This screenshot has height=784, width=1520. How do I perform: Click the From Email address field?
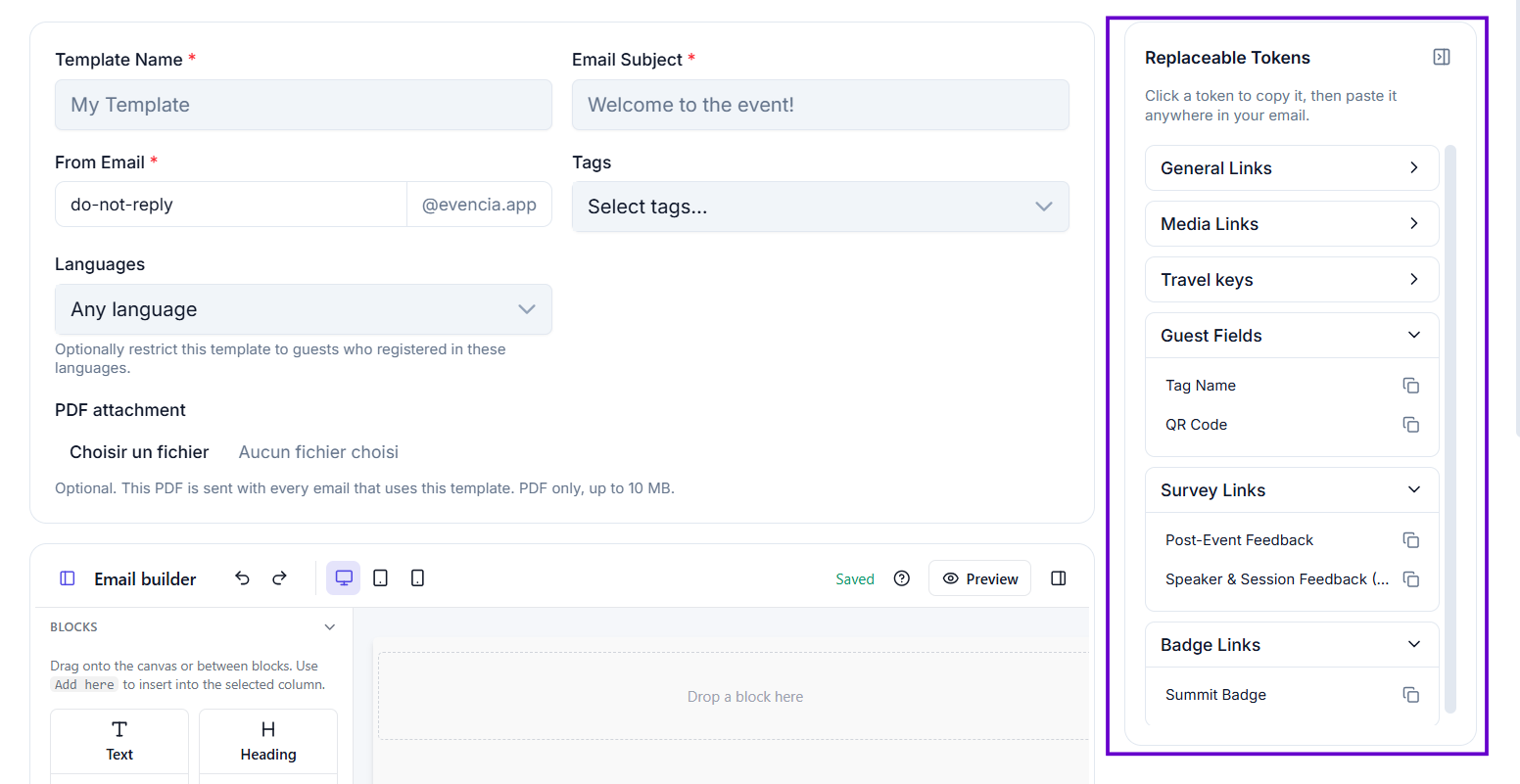coord(231,205)
